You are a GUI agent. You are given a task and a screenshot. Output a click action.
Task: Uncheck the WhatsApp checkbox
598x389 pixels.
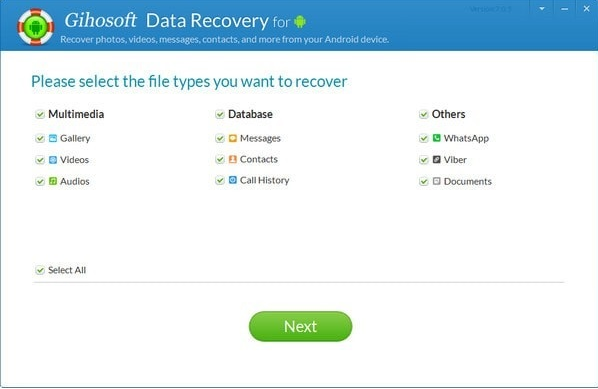pos(423,138)
